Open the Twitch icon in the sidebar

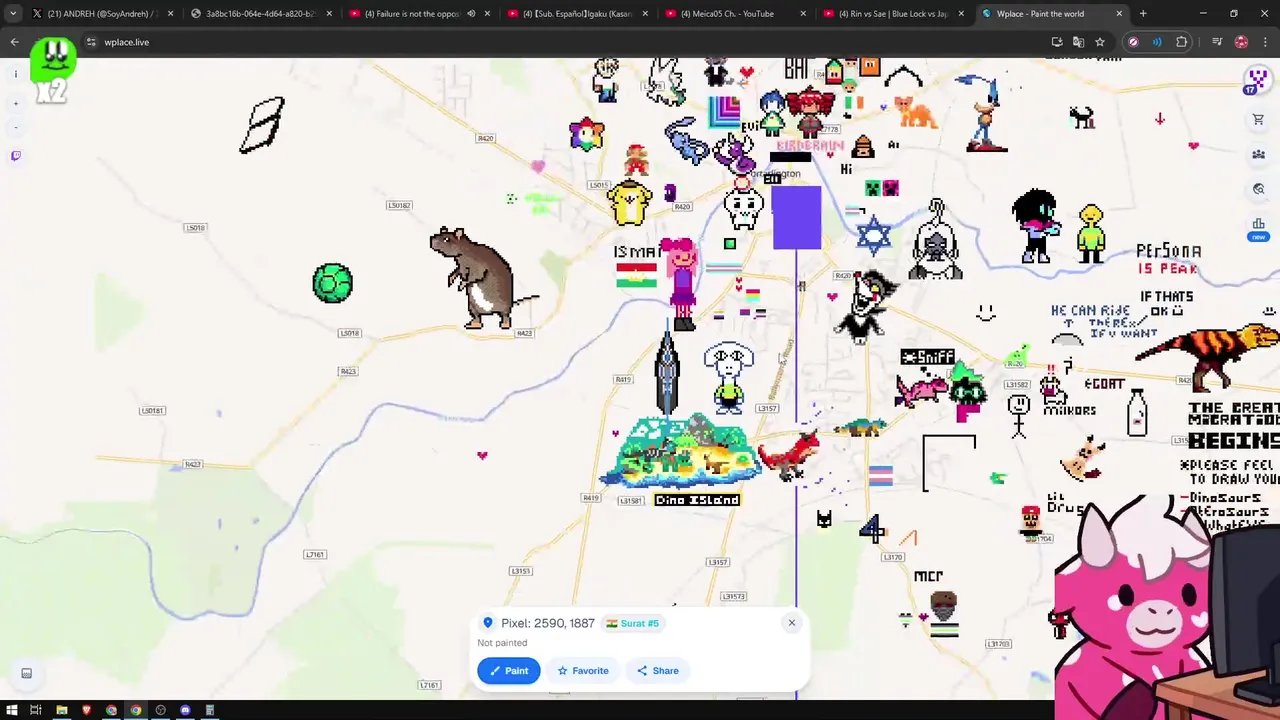tap(16, 156)
